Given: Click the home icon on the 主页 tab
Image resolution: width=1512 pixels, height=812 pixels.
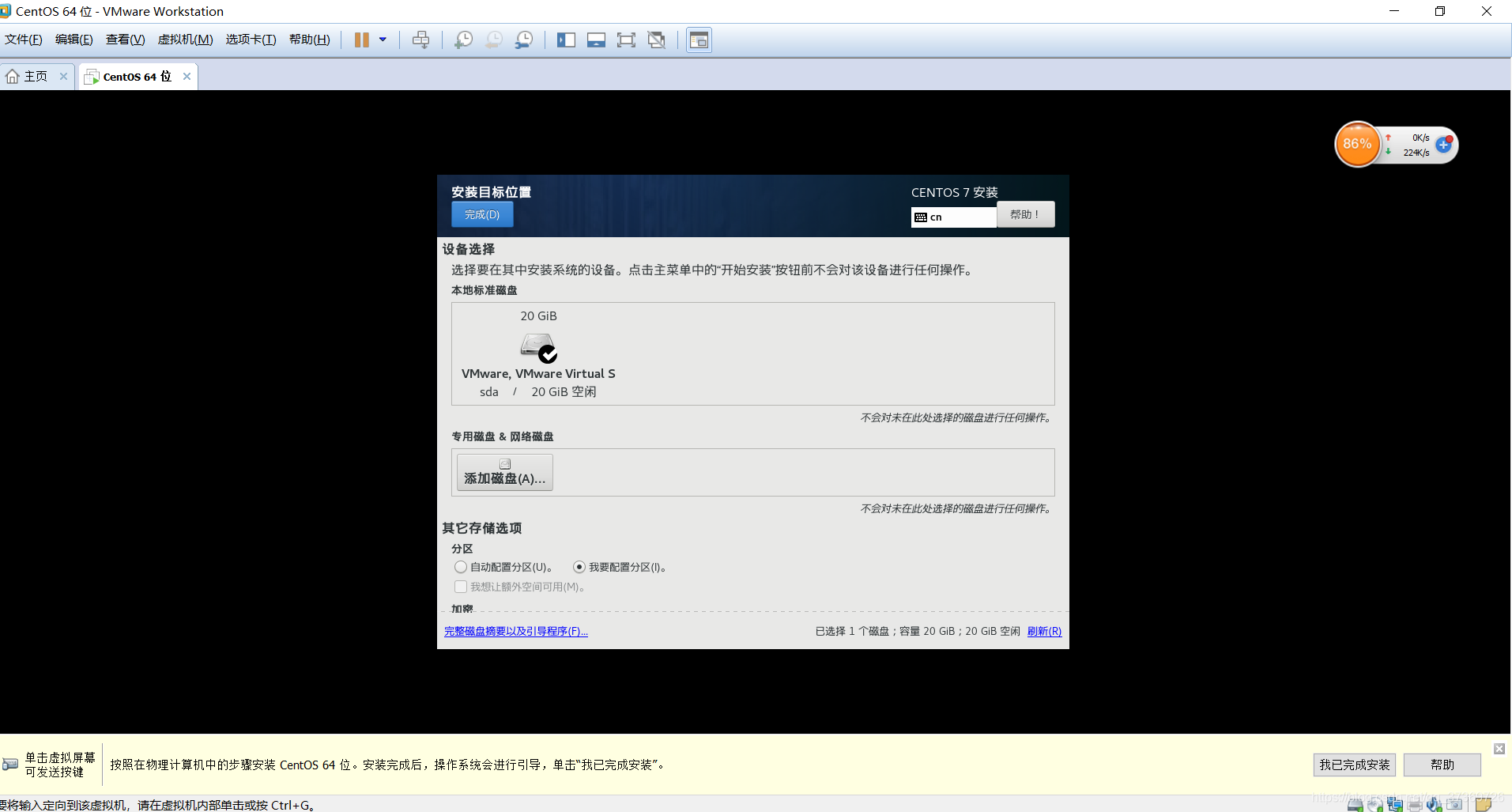Looking at the screenshot, I should (13, 76).
